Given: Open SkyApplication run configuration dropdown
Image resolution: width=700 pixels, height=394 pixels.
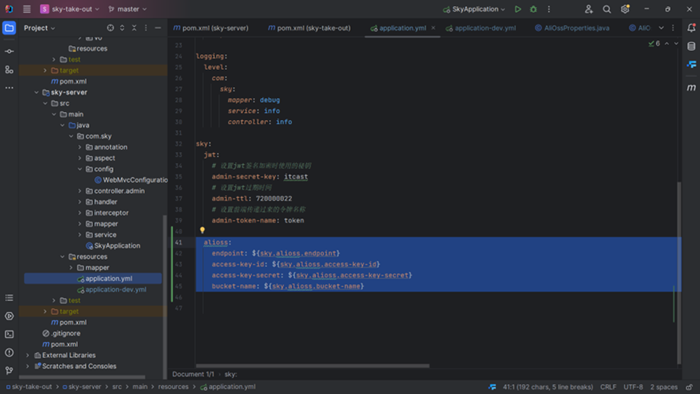Looking at the screenshot, I should [474, 9].
